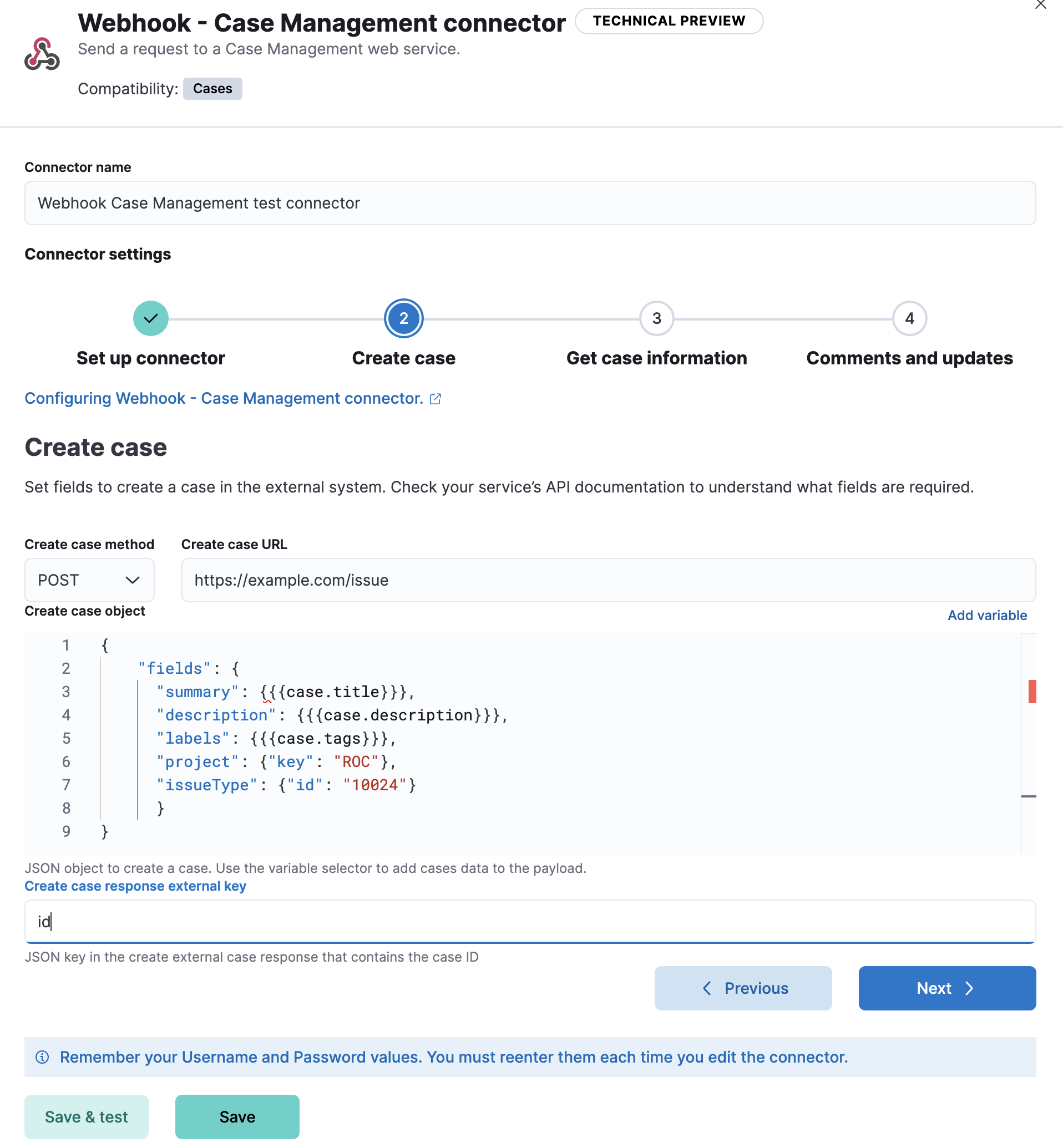This screenshot has height=1148, width=1063.
Task: Click the external link icon beside the configuration docs link
Action: tap(436, 398)
